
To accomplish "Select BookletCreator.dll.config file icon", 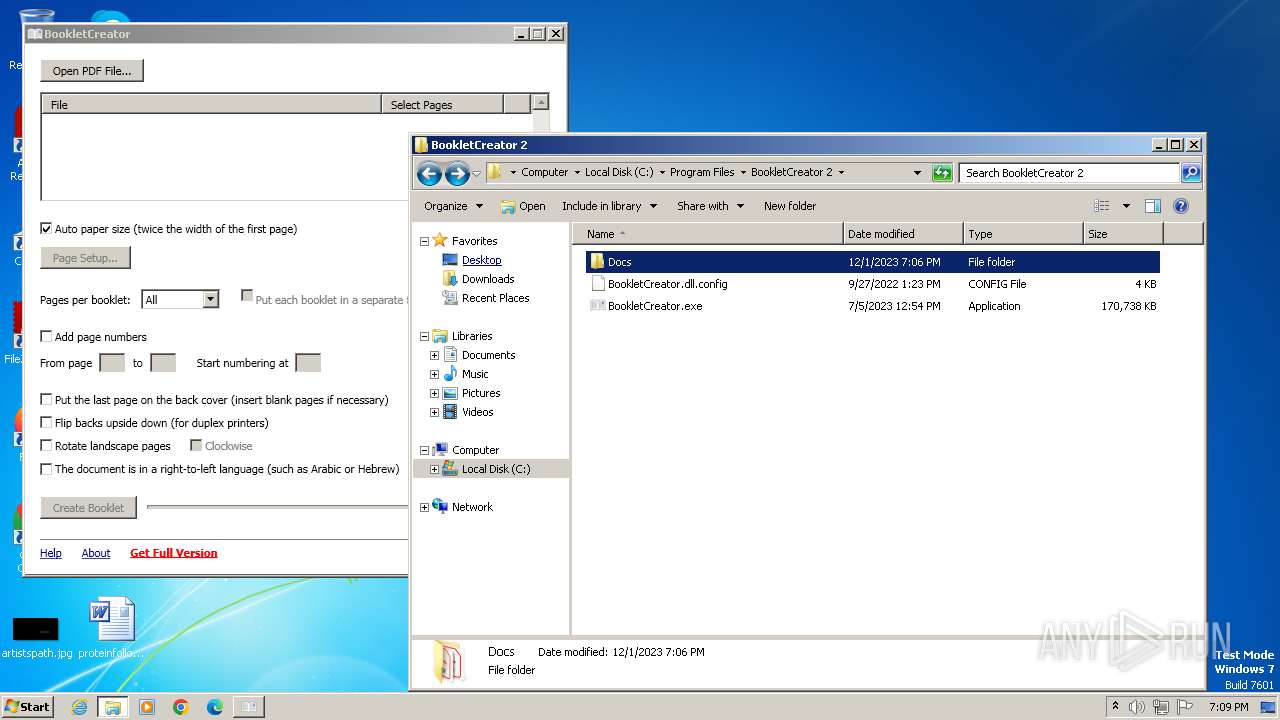I will point(598,284).
